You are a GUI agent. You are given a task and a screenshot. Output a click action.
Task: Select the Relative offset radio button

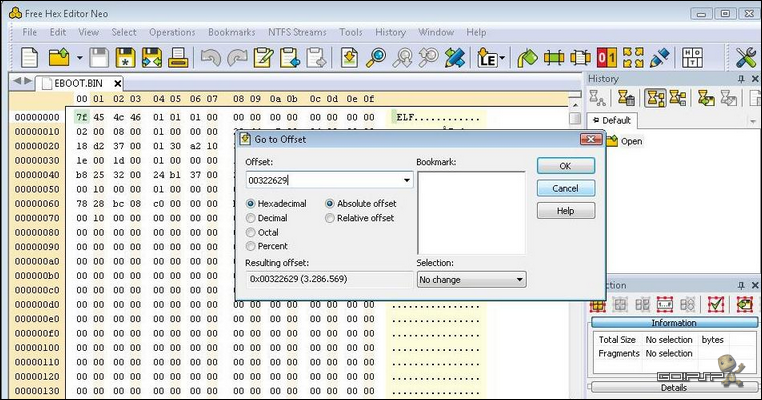tap(330, 218)
